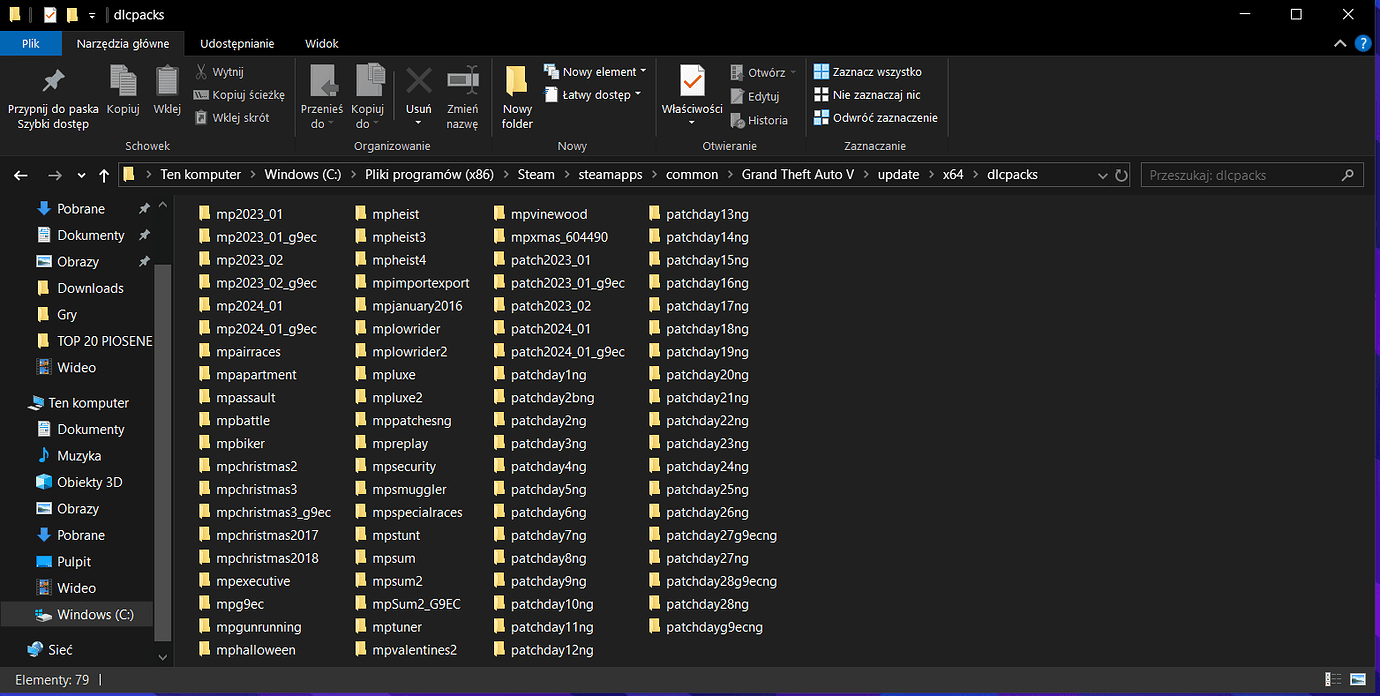
Task: Click the Historia icon
Action: click(x=762, y=120)
